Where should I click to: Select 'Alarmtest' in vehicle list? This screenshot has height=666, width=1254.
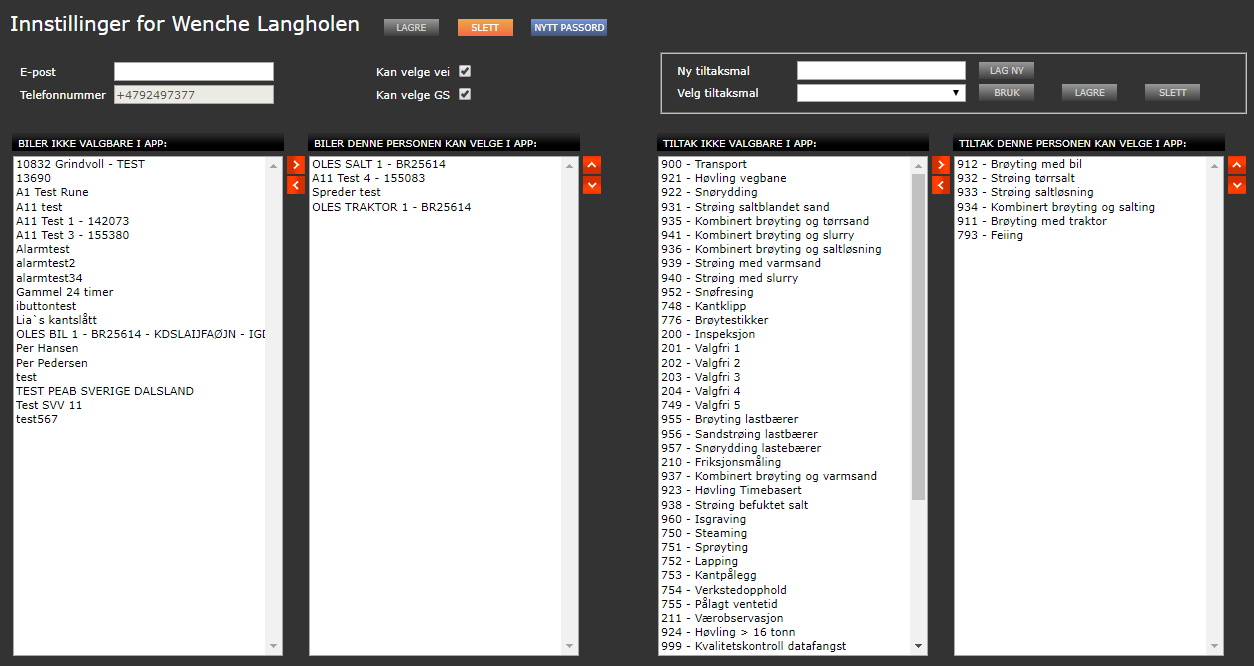pos(140,249)
